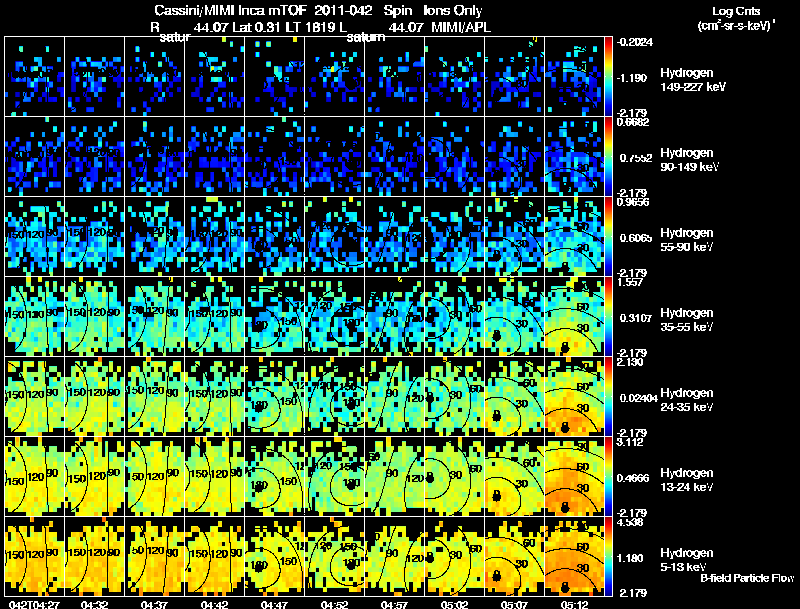Select the 'Hydrogen 35-55 keV' row label

(687, 320)
